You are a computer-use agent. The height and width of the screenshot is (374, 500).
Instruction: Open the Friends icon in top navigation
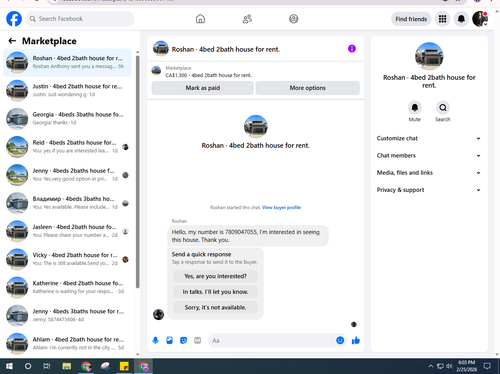click(247, 19)
